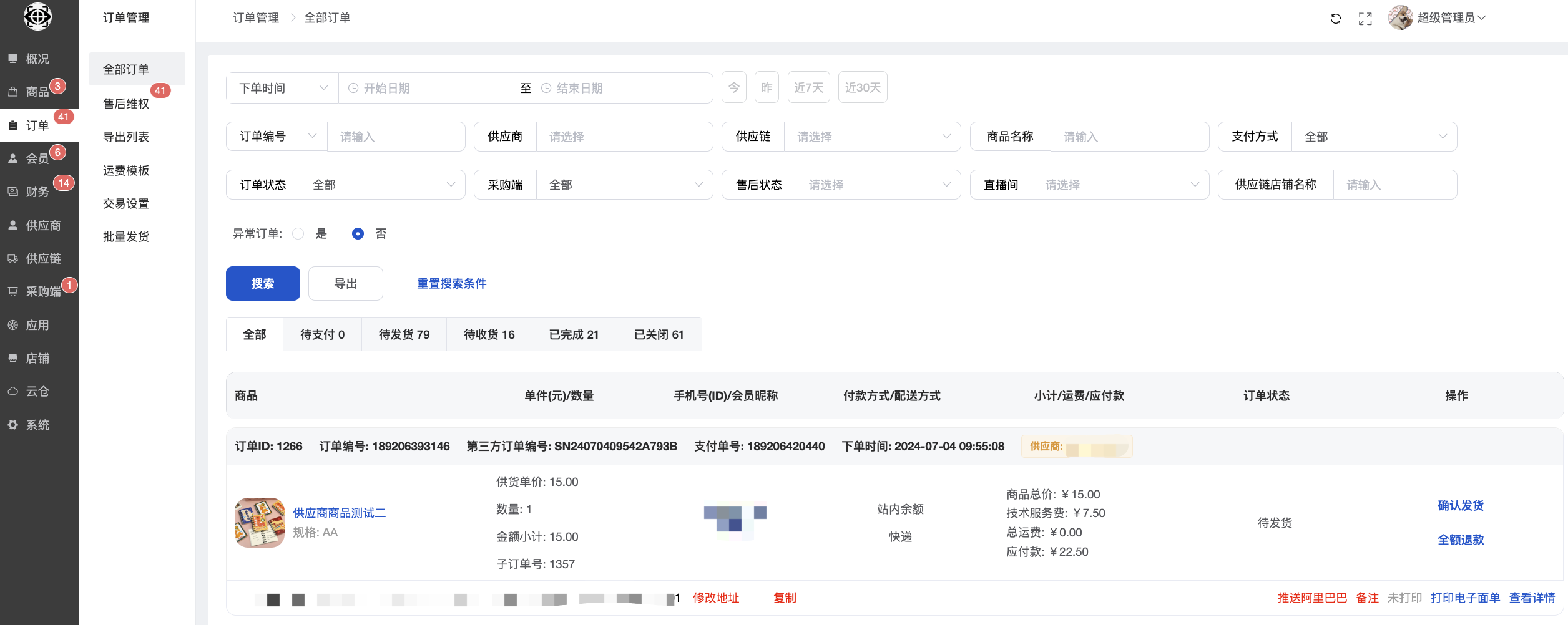Open the 商品 products sidebar icon

12,92
